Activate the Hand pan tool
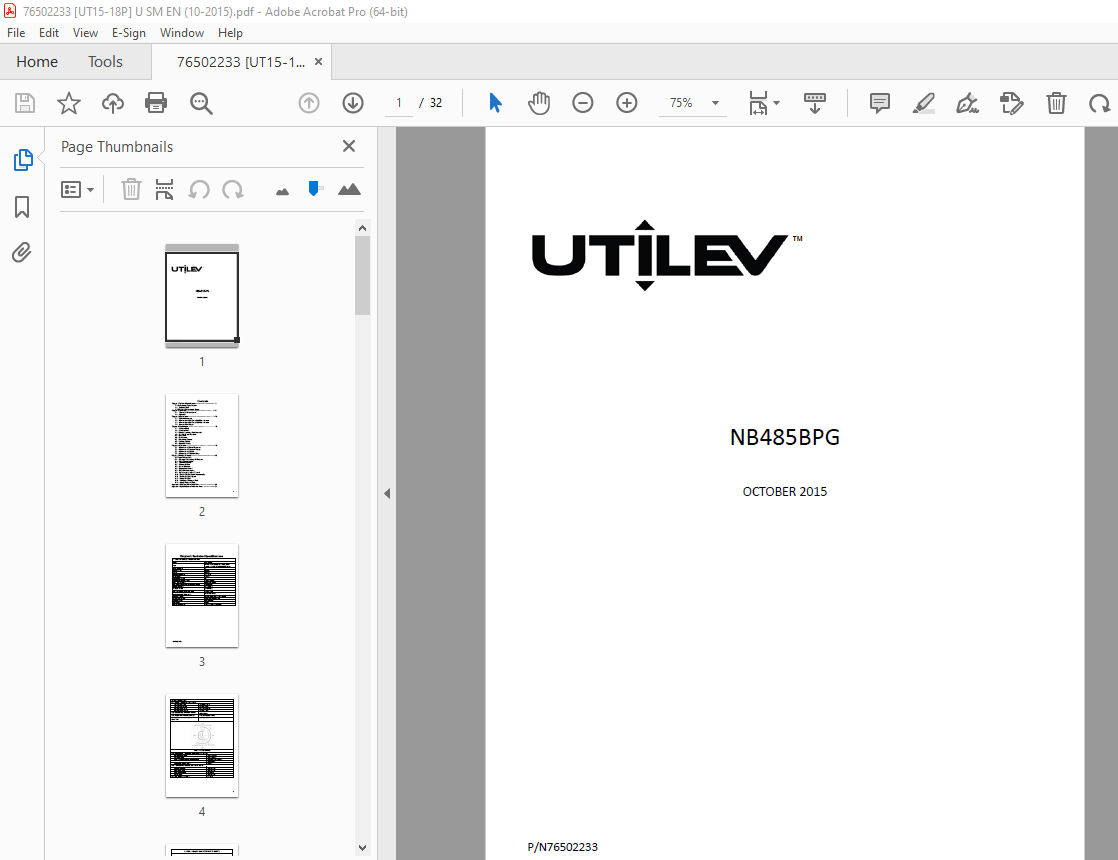Viewport: 1118px width, 860px height. [539, 103]
